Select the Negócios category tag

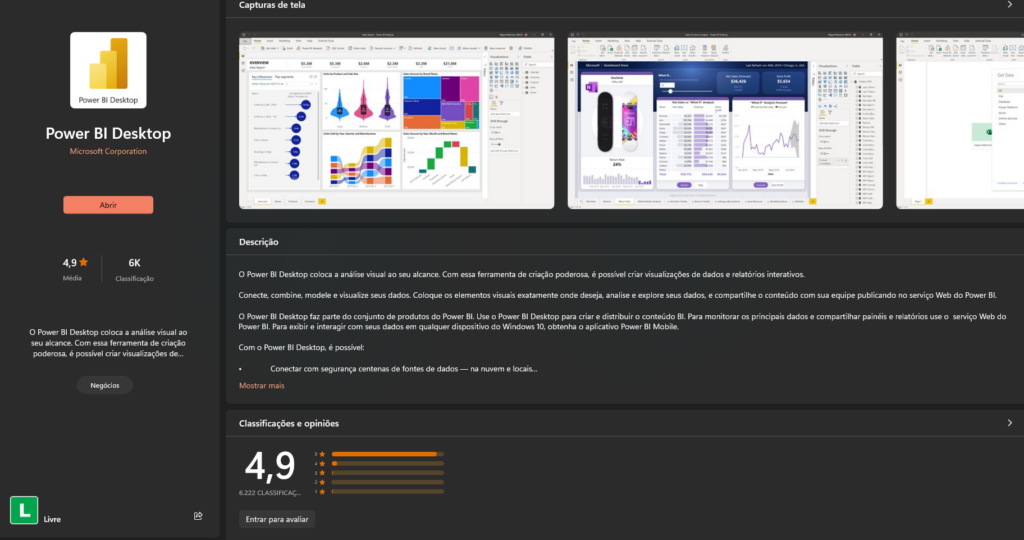coord(104,385)
